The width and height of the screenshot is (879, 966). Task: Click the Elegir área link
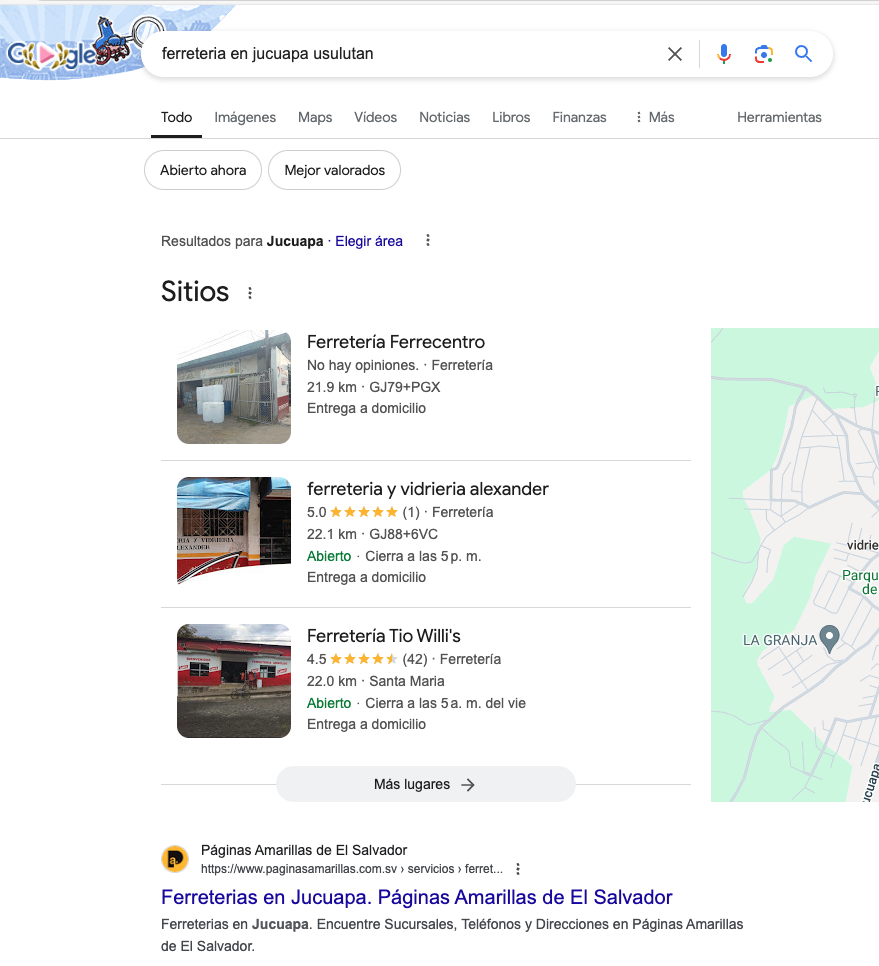[x=368, y=242]
